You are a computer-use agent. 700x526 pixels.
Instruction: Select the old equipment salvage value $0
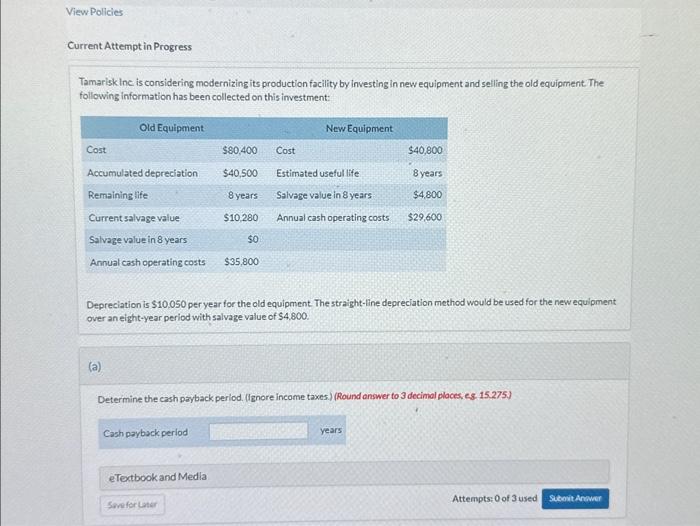pos(253,240)
